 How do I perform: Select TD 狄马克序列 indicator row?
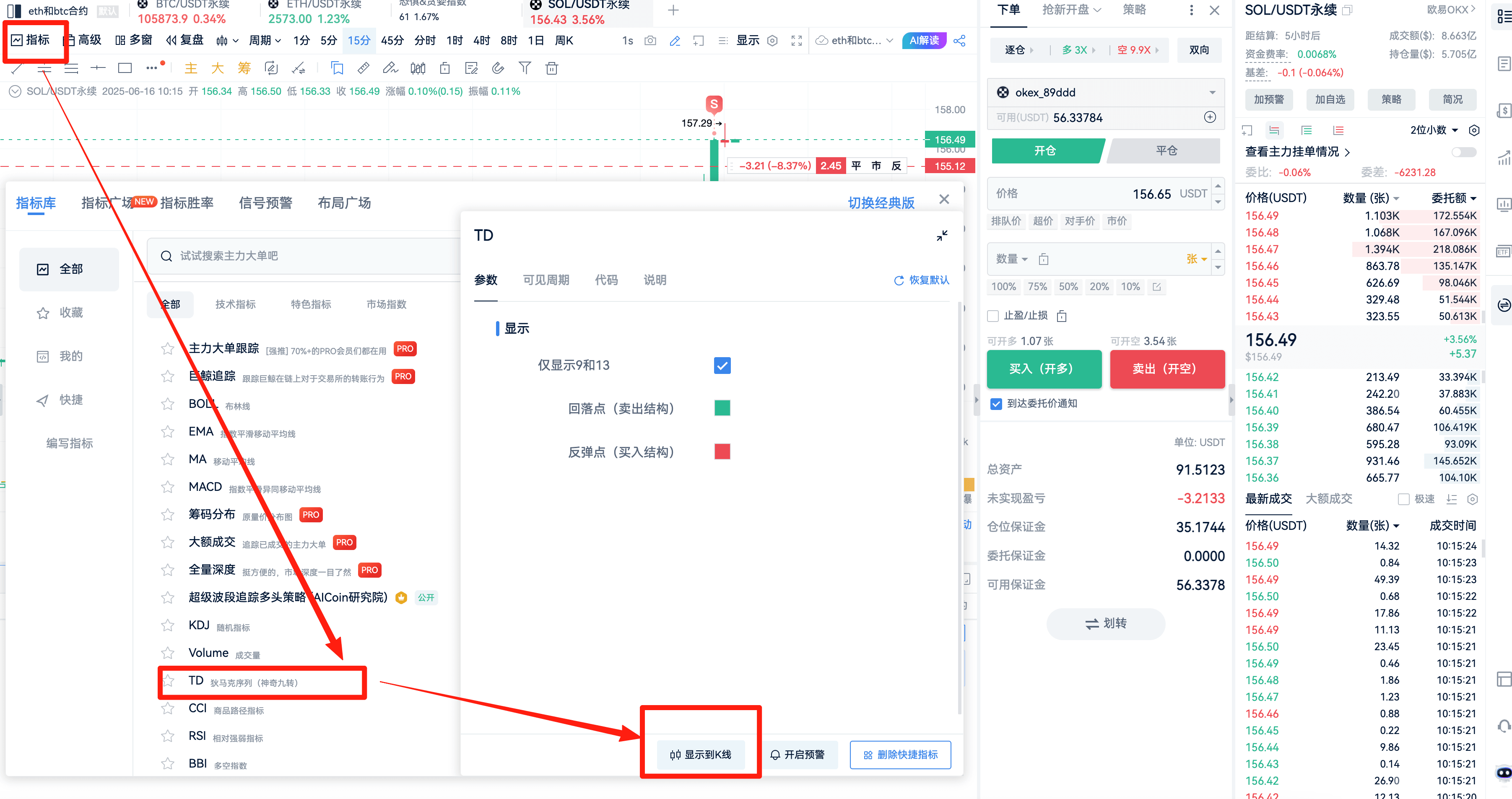tap(262, 681)
